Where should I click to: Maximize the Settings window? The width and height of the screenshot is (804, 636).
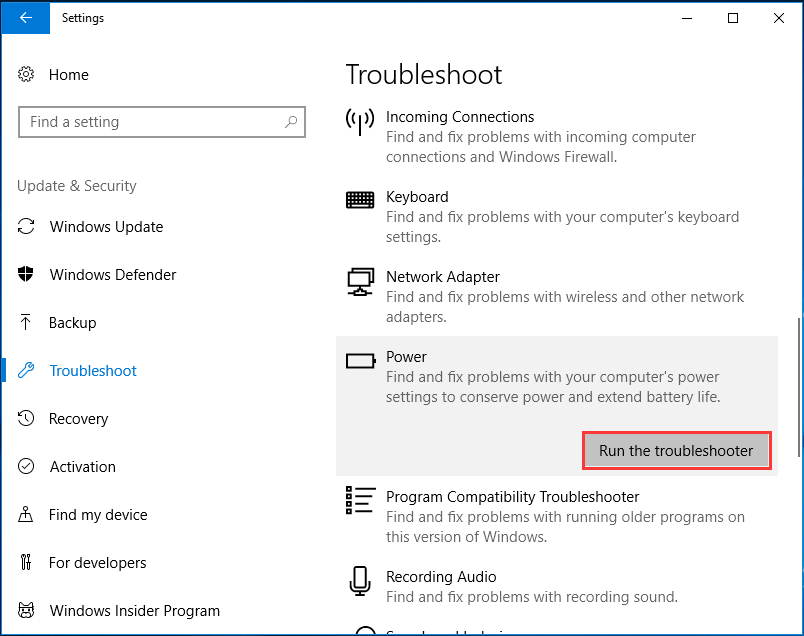click(x=733, y=18)
